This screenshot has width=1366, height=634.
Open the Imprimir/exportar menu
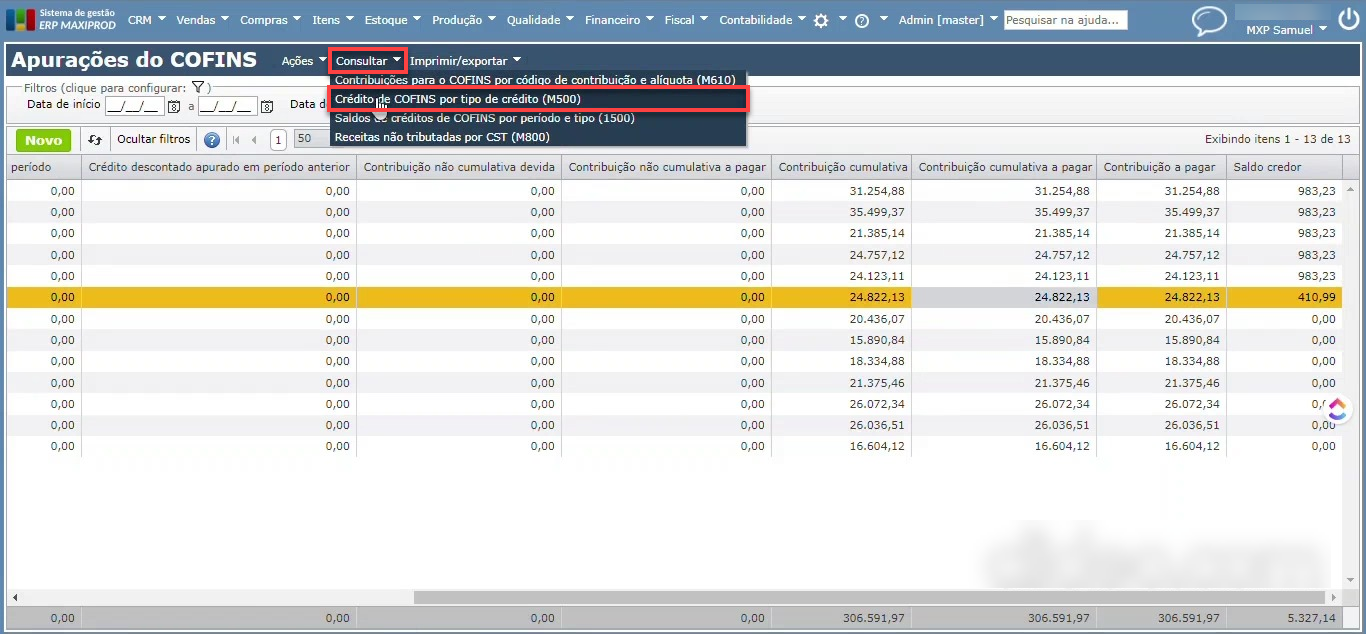tap(465, 61)
